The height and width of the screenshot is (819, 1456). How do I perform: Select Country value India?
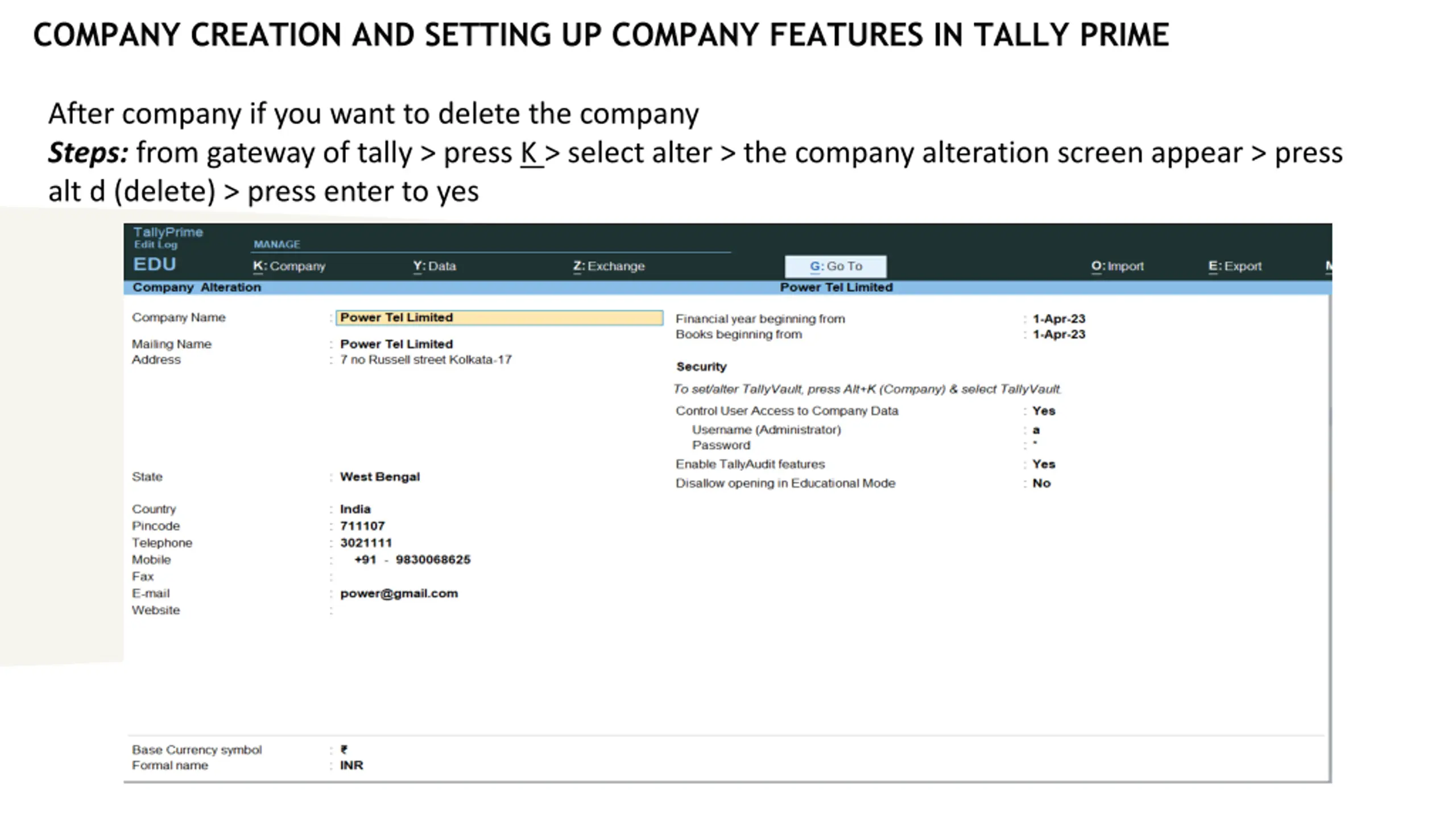coord(355,509)
